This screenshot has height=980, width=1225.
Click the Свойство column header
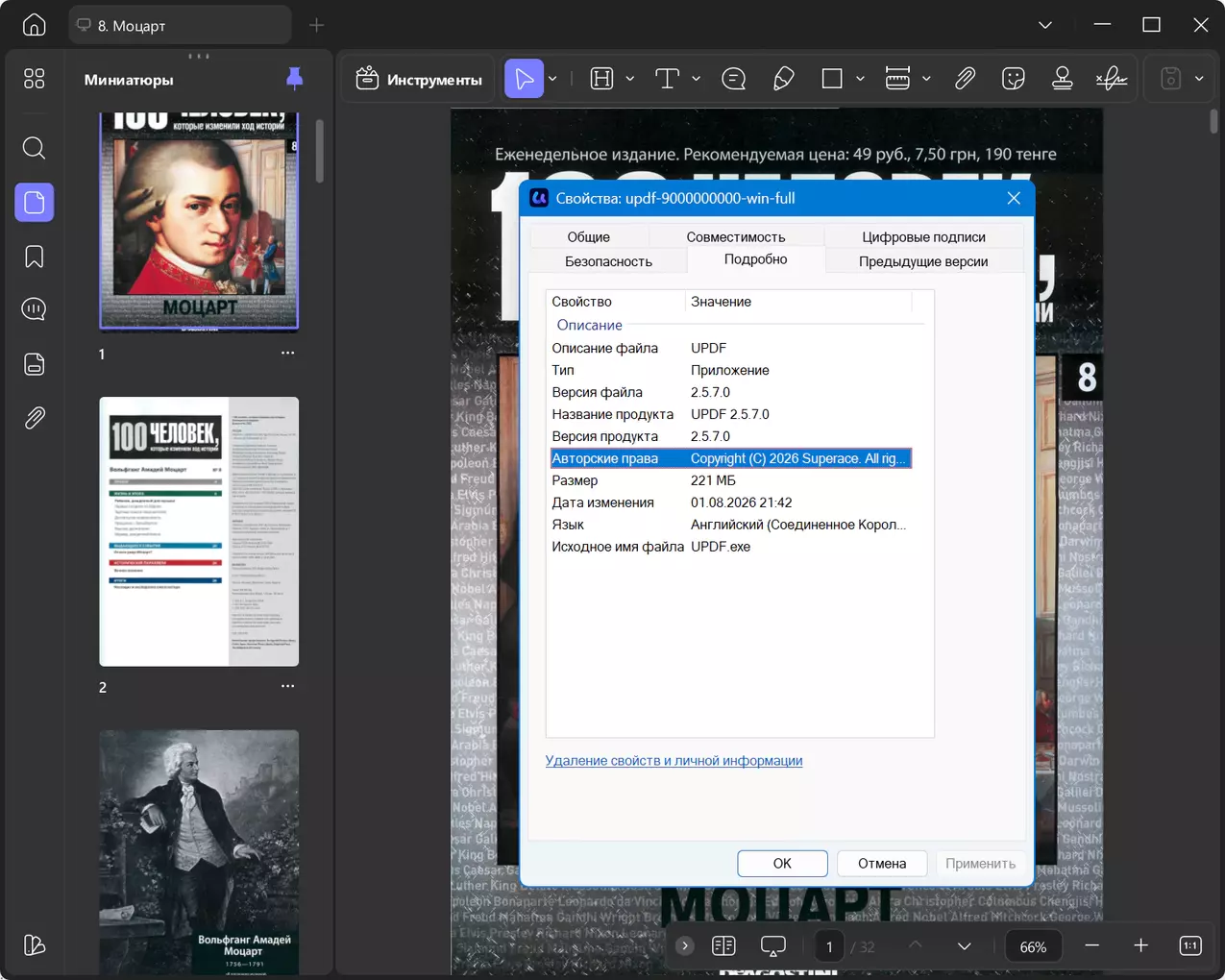(x=616, y=302)
